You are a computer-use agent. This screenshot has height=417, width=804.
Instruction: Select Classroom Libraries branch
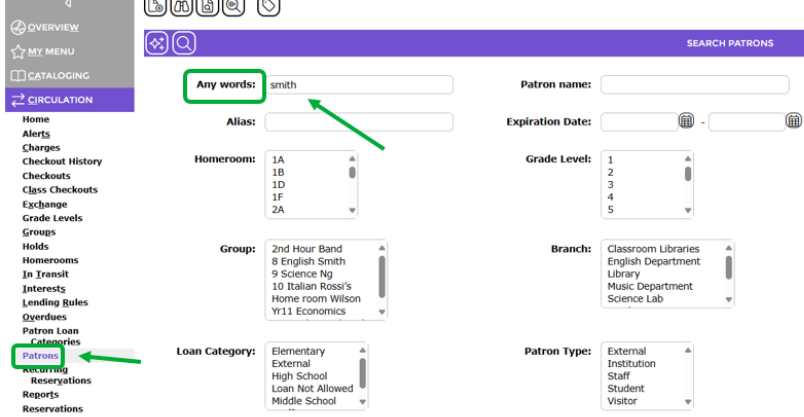[x=653, y=249]
